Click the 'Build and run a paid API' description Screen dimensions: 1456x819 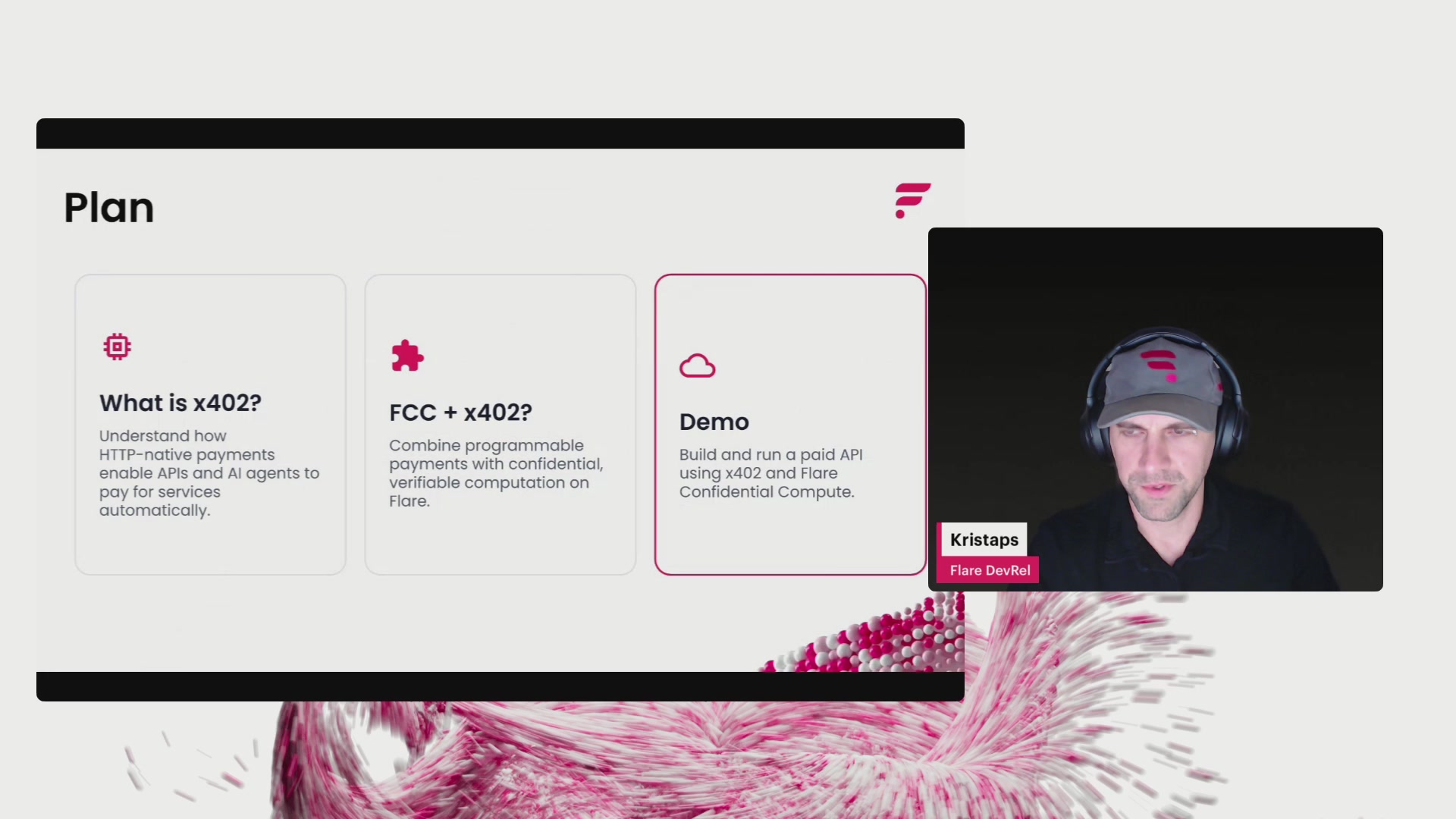[x=771, y=473]
